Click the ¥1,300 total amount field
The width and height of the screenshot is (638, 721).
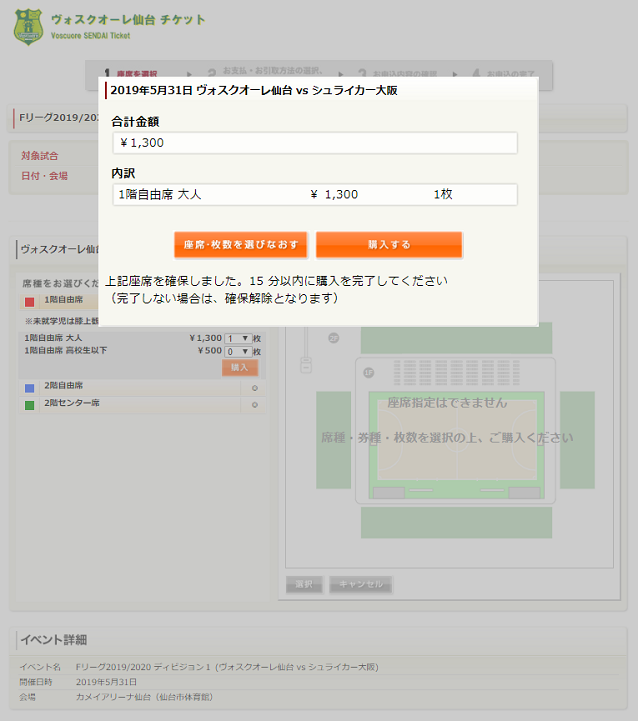[315, 143]
